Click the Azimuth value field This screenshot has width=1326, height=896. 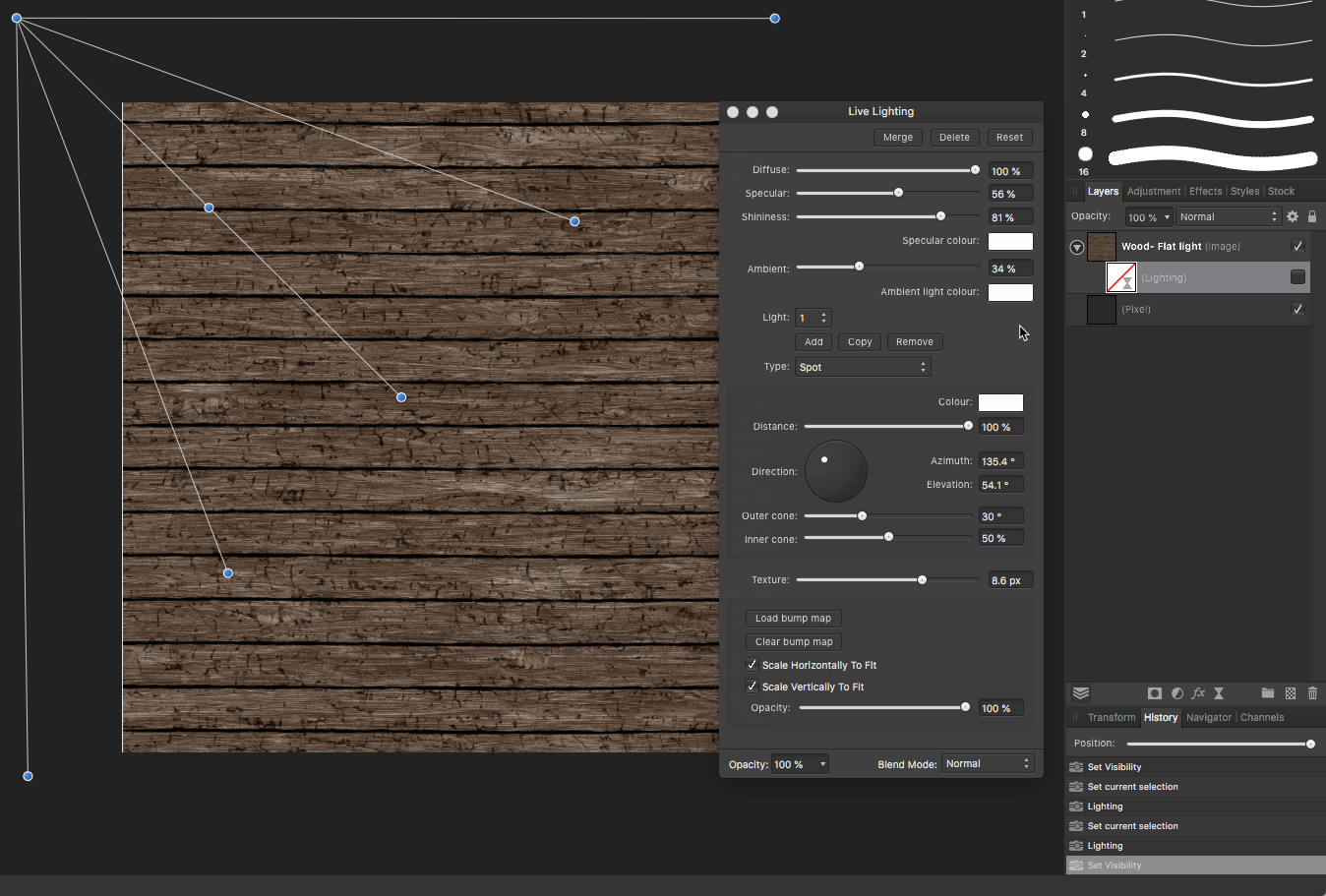pos(999,460)
